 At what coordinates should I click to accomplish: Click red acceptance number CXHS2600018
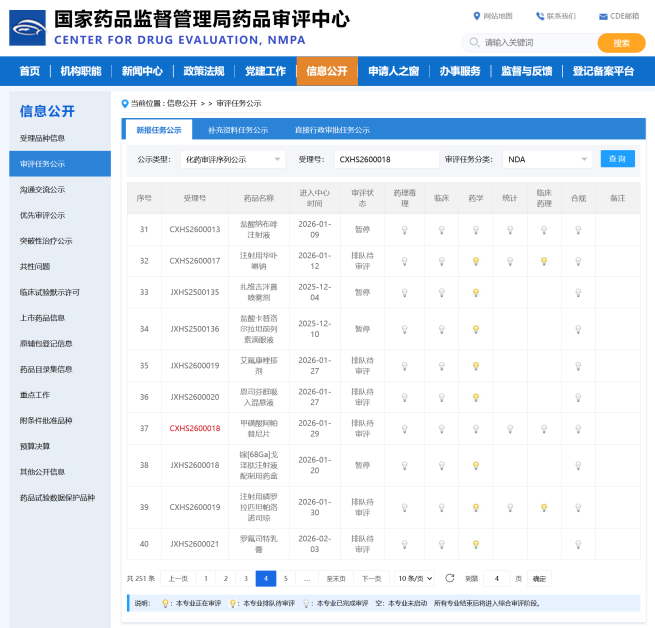pos(195,428)
